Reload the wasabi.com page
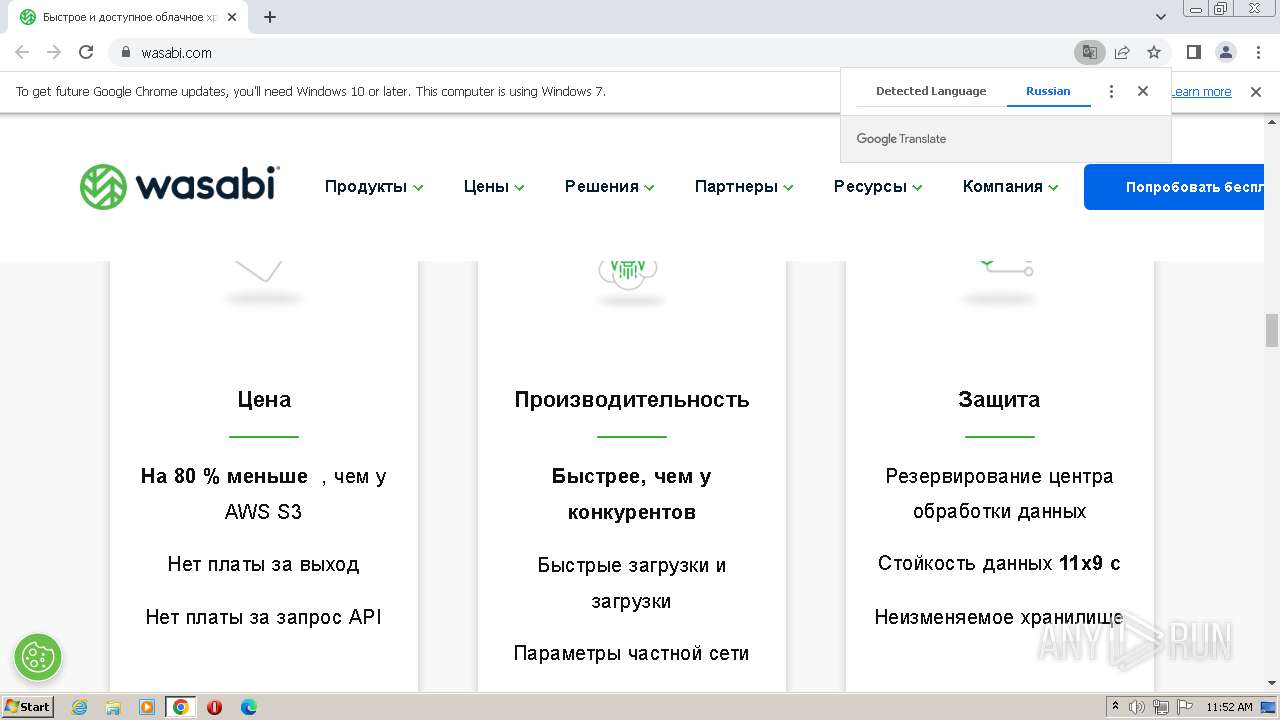This screenshot has height=720, width=1280. coord(86,52)
